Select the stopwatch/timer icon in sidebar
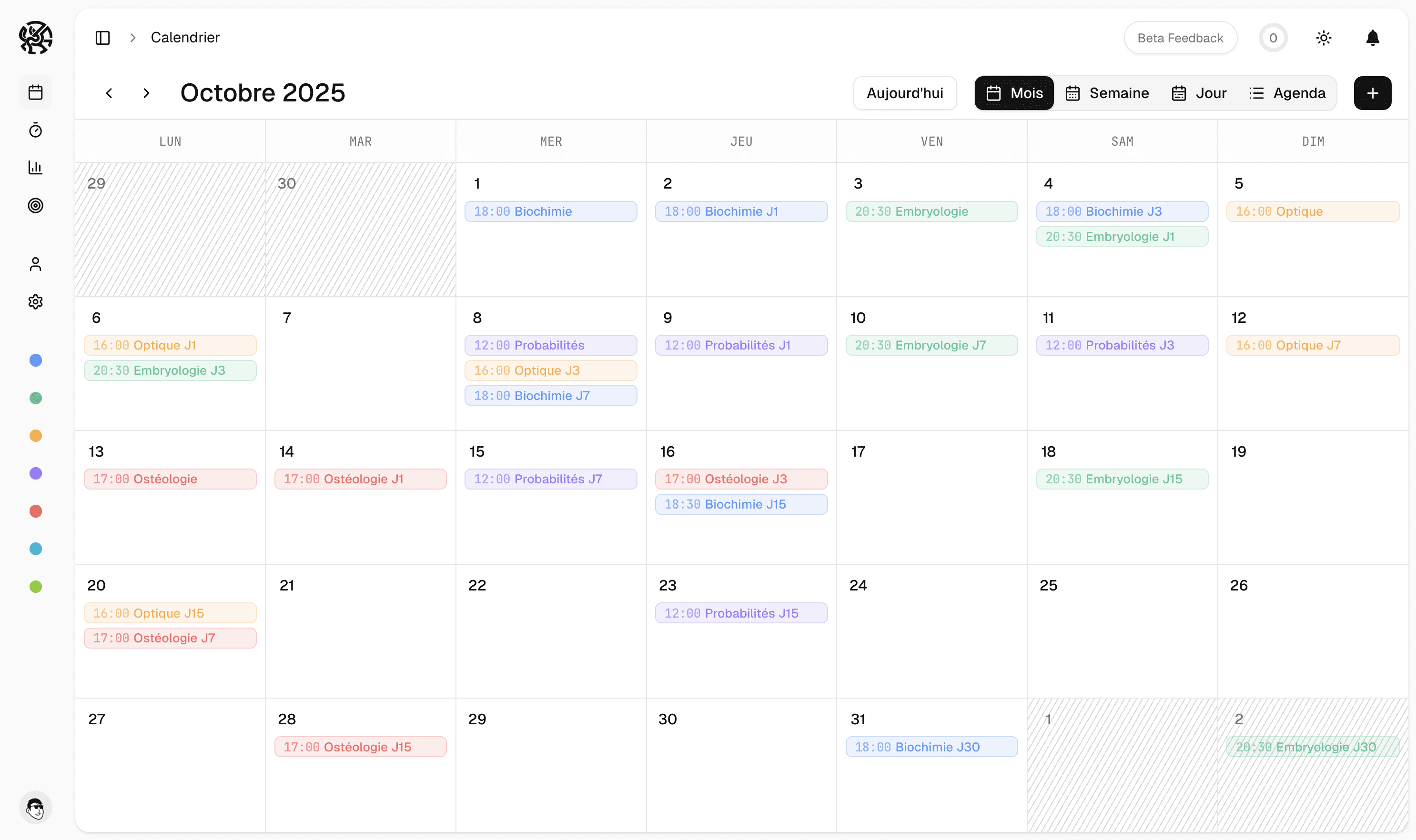The image size is (1416, 840). coord(36,130)
